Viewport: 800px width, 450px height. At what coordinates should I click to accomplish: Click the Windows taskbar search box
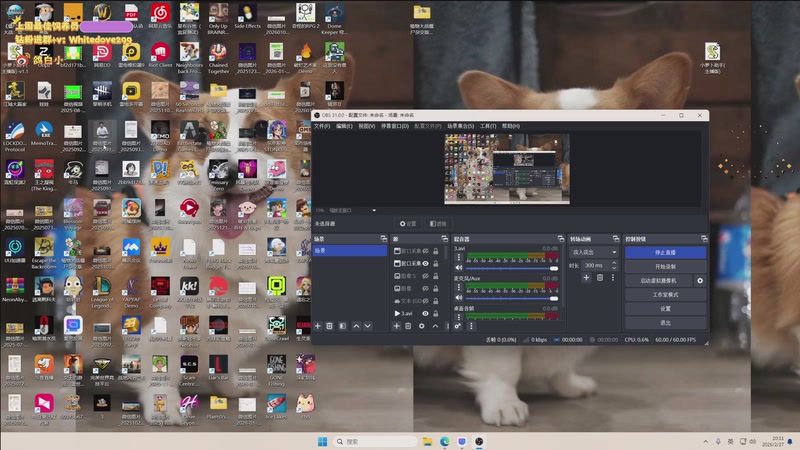click(x=375, y=441)
